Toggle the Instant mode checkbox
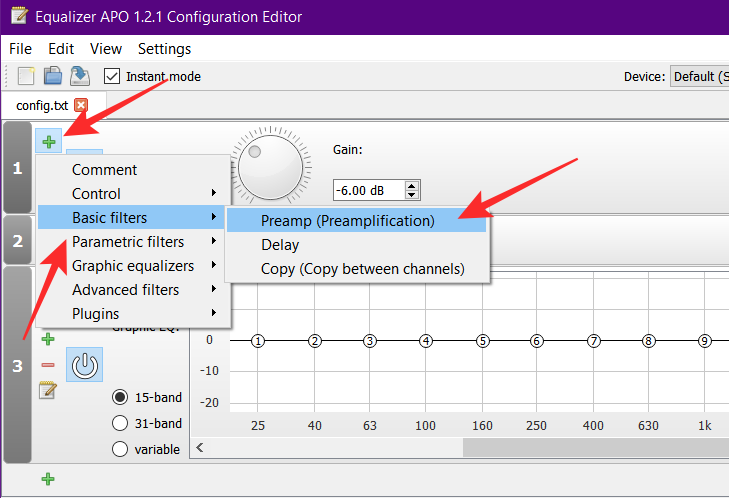Screen dimensions: 729x498 coord(112,76)
